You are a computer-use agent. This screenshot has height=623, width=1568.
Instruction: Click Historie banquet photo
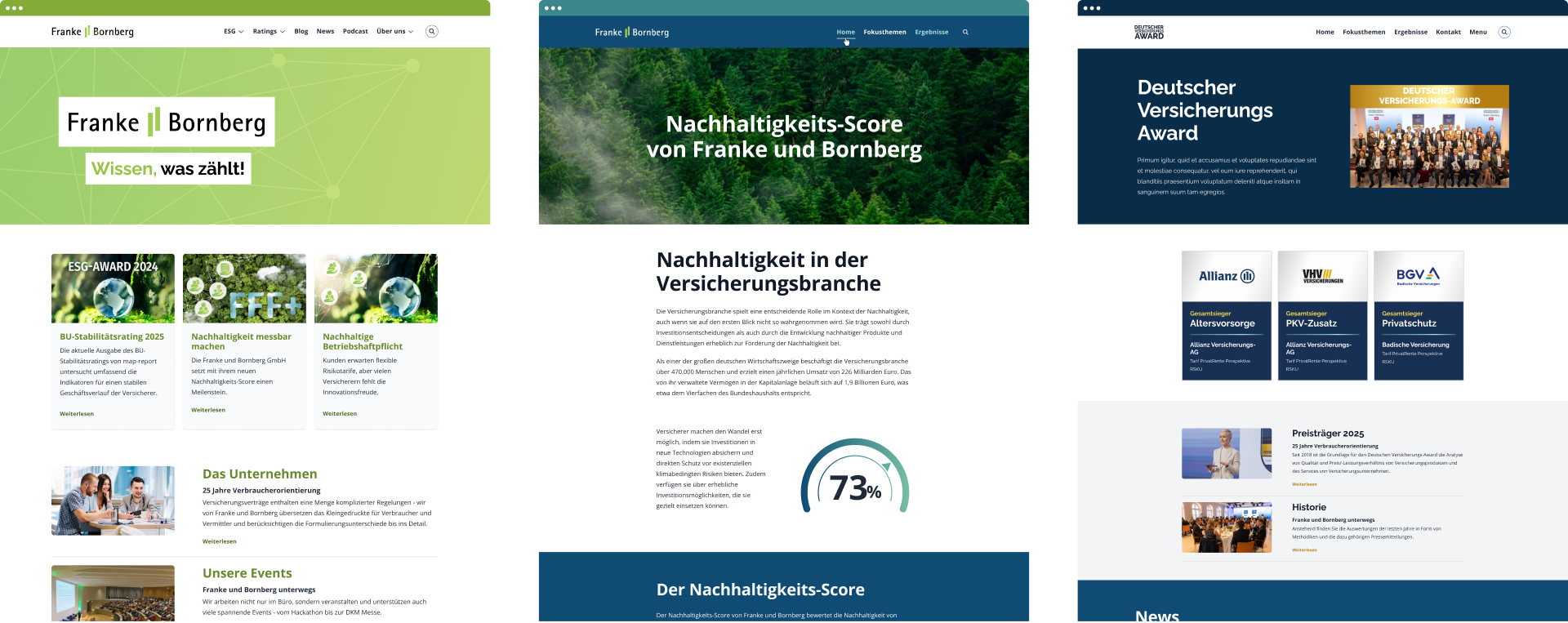click(1227, 527)
